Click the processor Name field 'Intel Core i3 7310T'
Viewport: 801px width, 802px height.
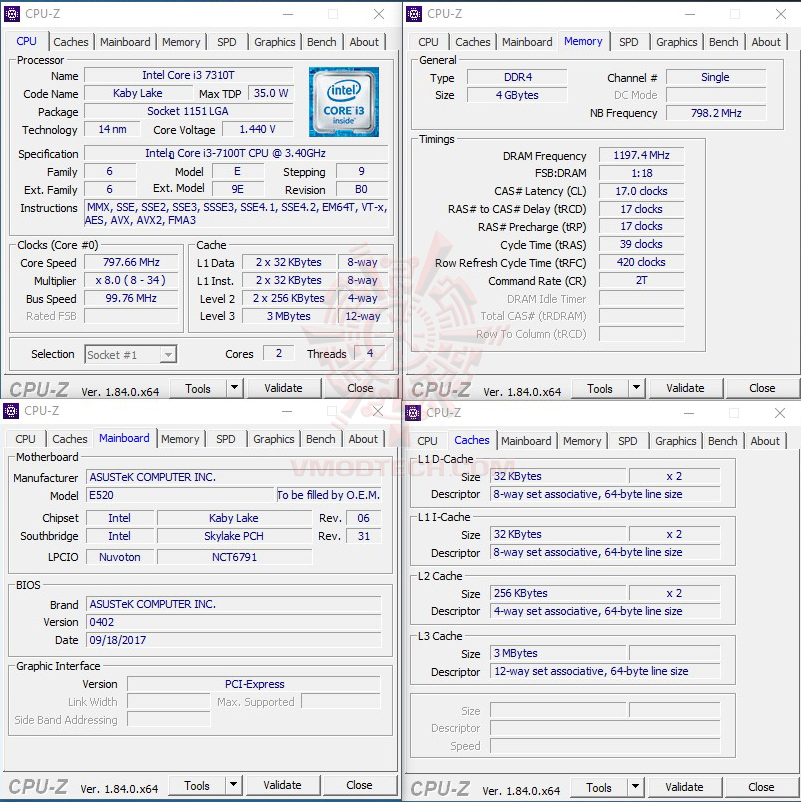pyautogui.click(x=189, y=75)
